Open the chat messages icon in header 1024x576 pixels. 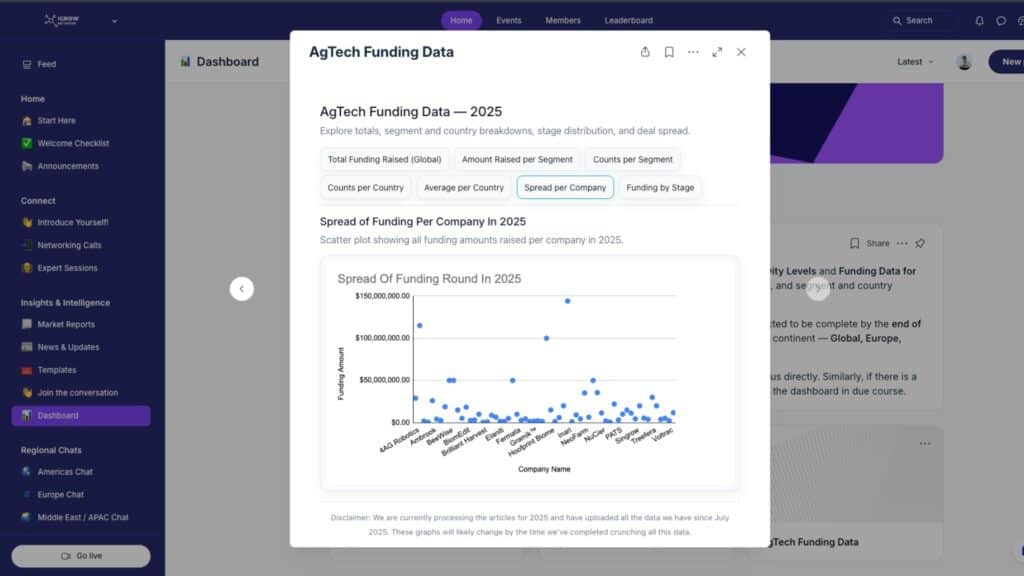pos(1001,21)
